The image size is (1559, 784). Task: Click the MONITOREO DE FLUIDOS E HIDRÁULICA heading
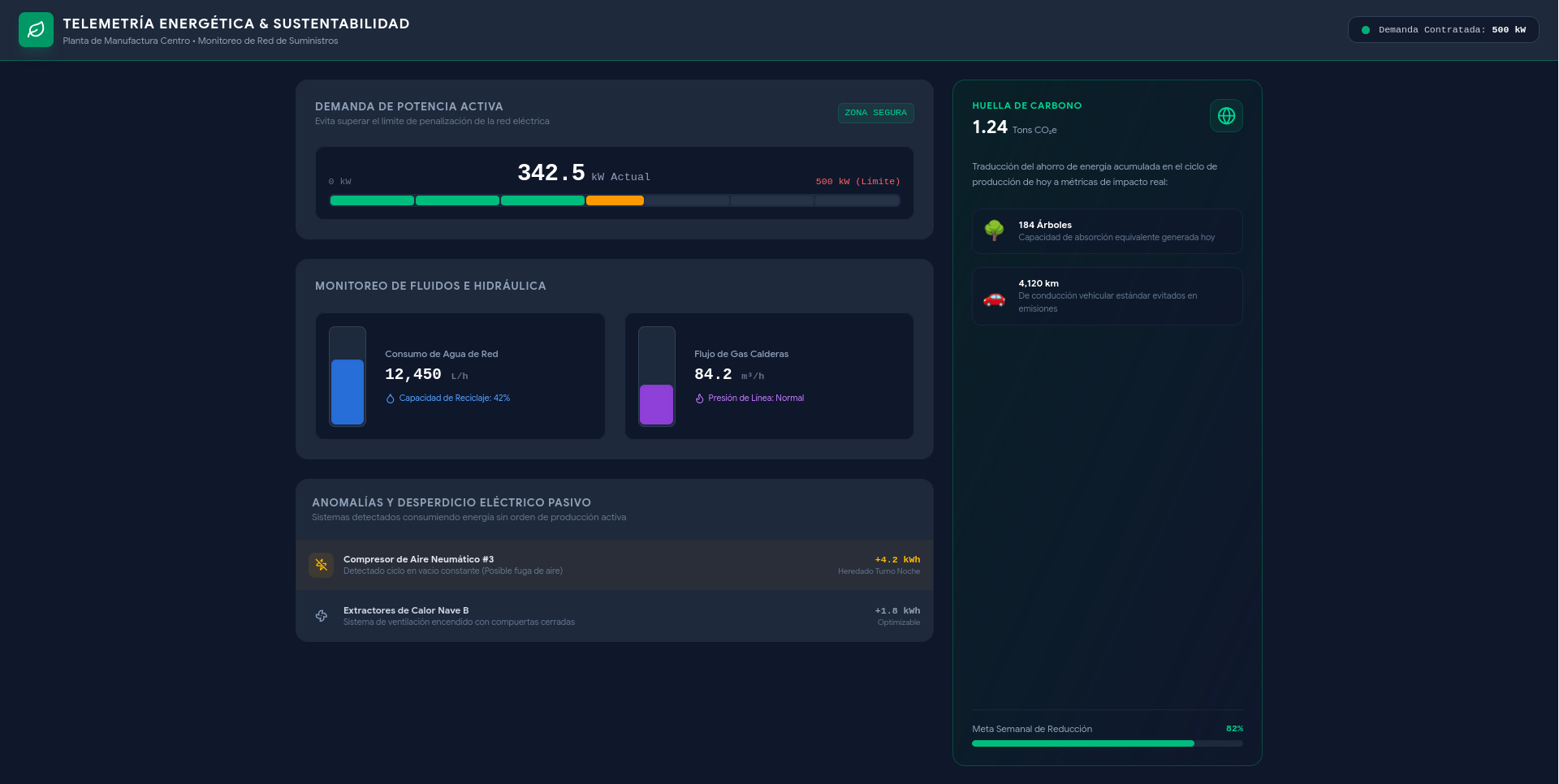tap(430, 286)
